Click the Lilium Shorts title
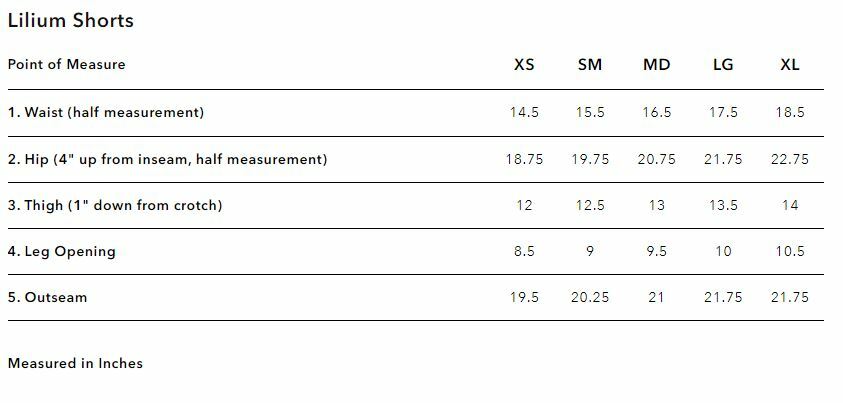 (71, 20)
